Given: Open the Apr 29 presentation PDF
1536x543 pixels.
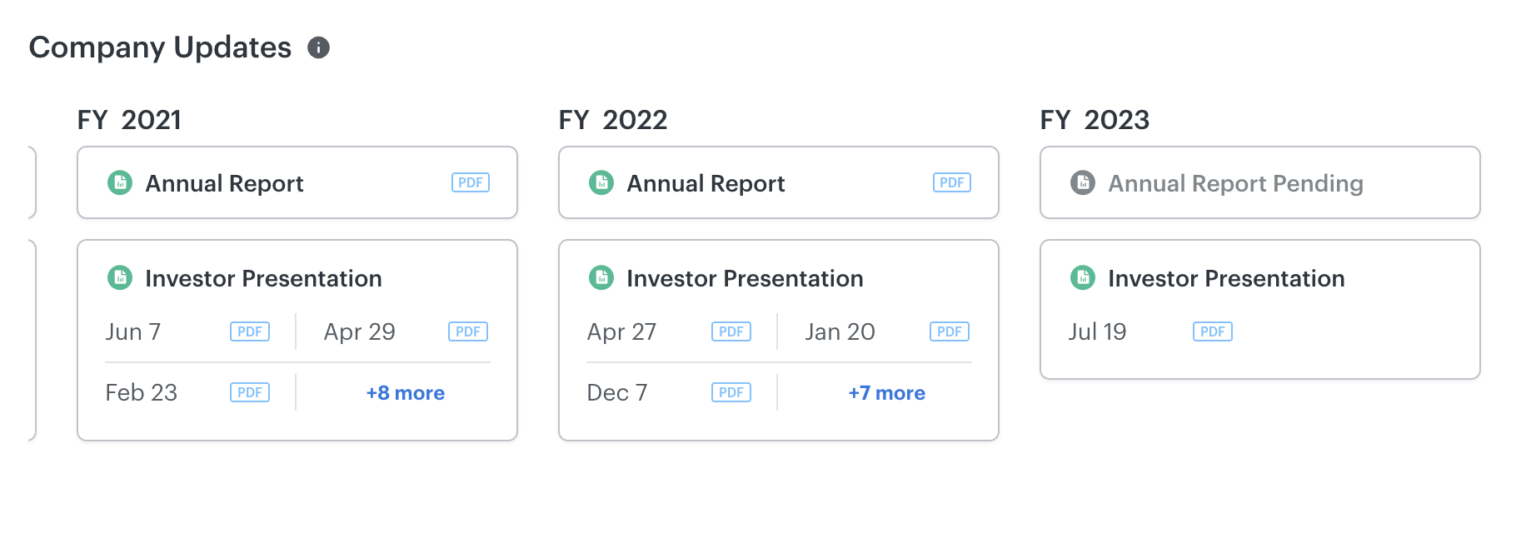Looking at the screenshot, I should tap(468, 332).
